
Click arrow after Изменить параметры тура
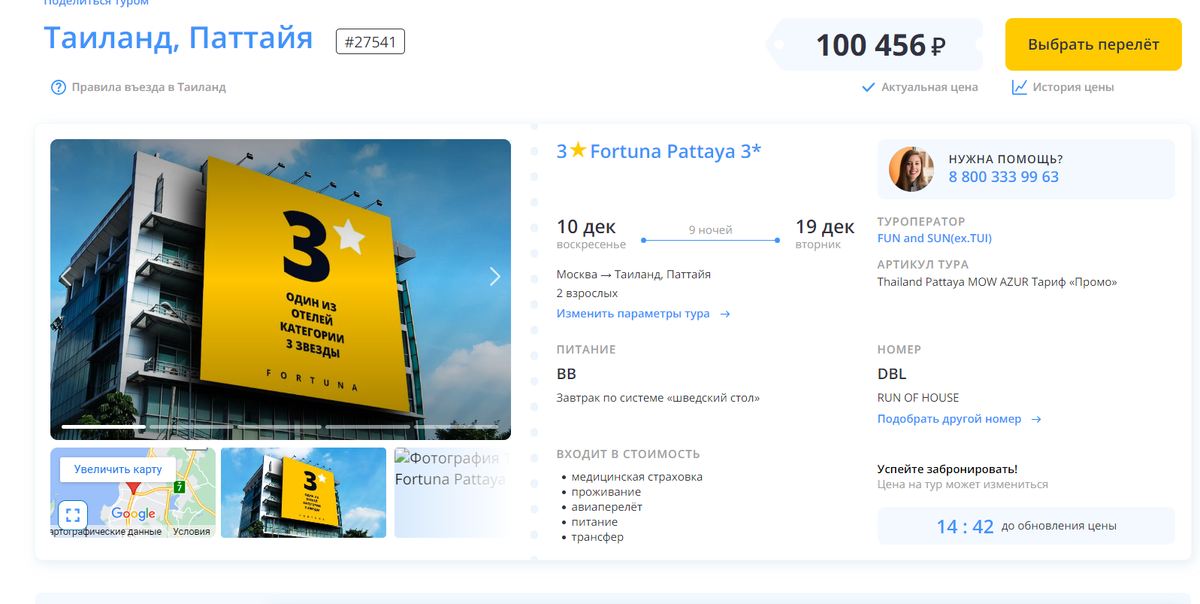(x=725, y=314)
